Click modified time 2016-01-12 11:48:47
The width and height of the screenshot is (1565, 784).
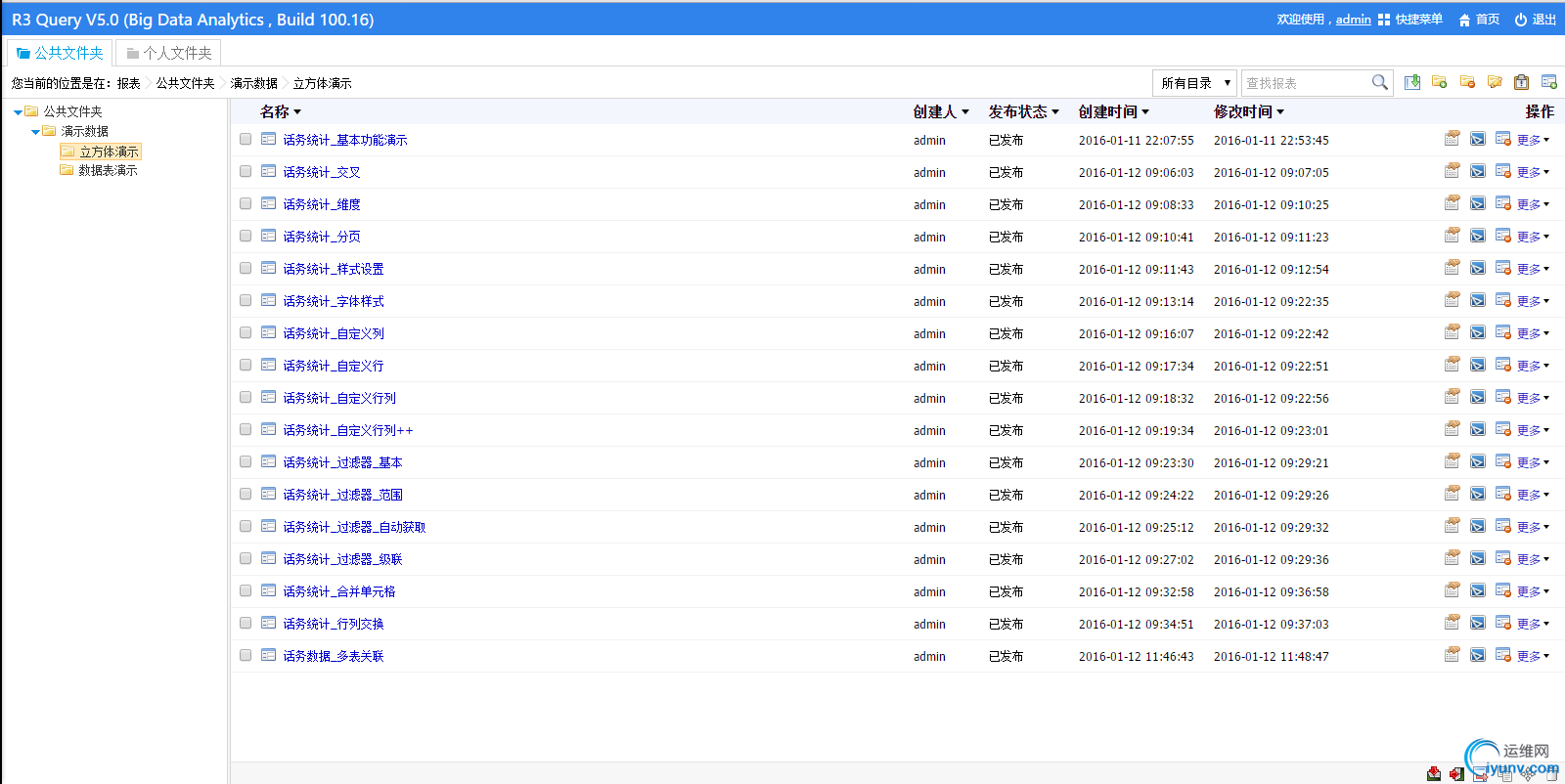tap(1272, 656)
